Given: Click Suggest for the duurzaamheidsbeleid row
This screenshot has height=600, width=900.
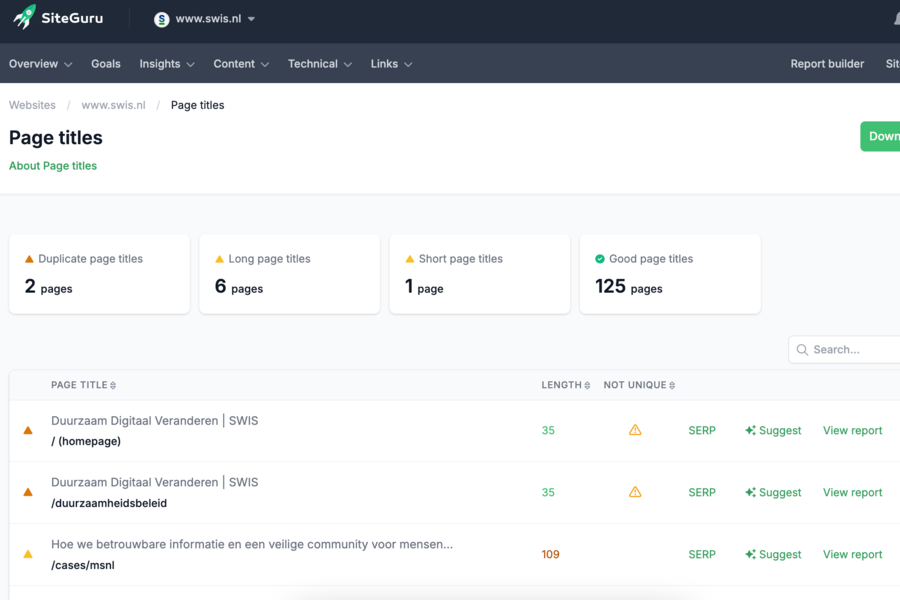Looking at the screenshot, I should click(x=773, y=492).
